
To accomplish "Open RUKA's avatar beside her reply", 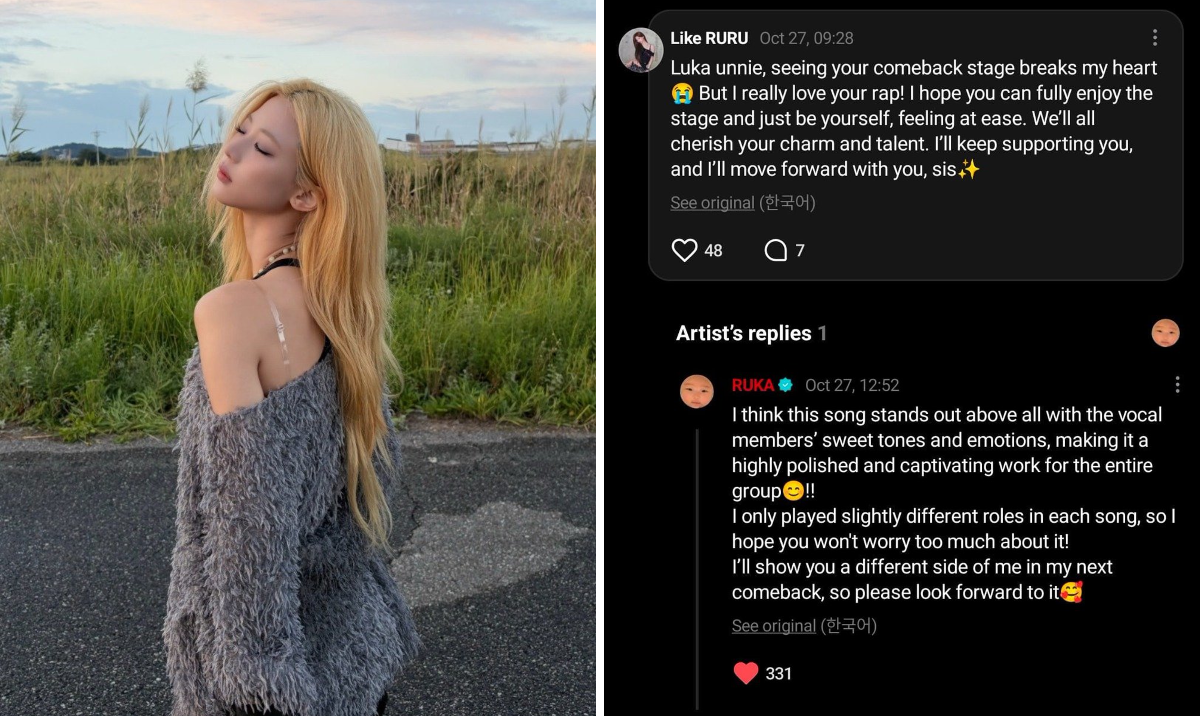I will (x=697, y=390).
